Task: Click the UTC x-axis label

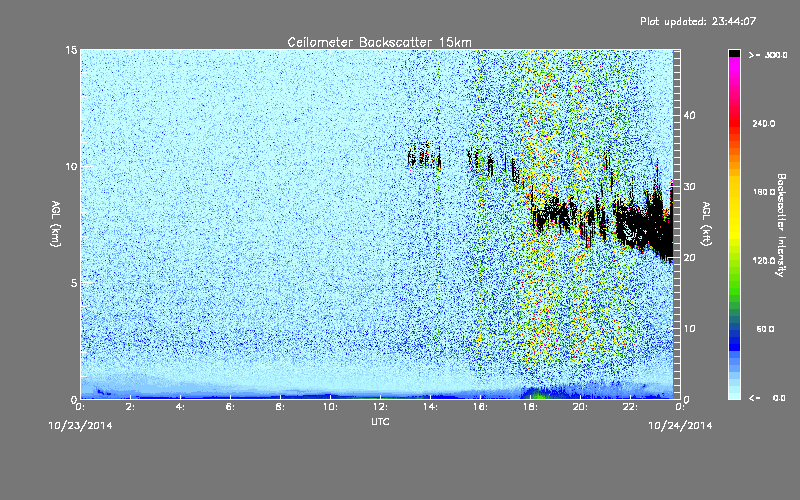Action: coord(380,421)
